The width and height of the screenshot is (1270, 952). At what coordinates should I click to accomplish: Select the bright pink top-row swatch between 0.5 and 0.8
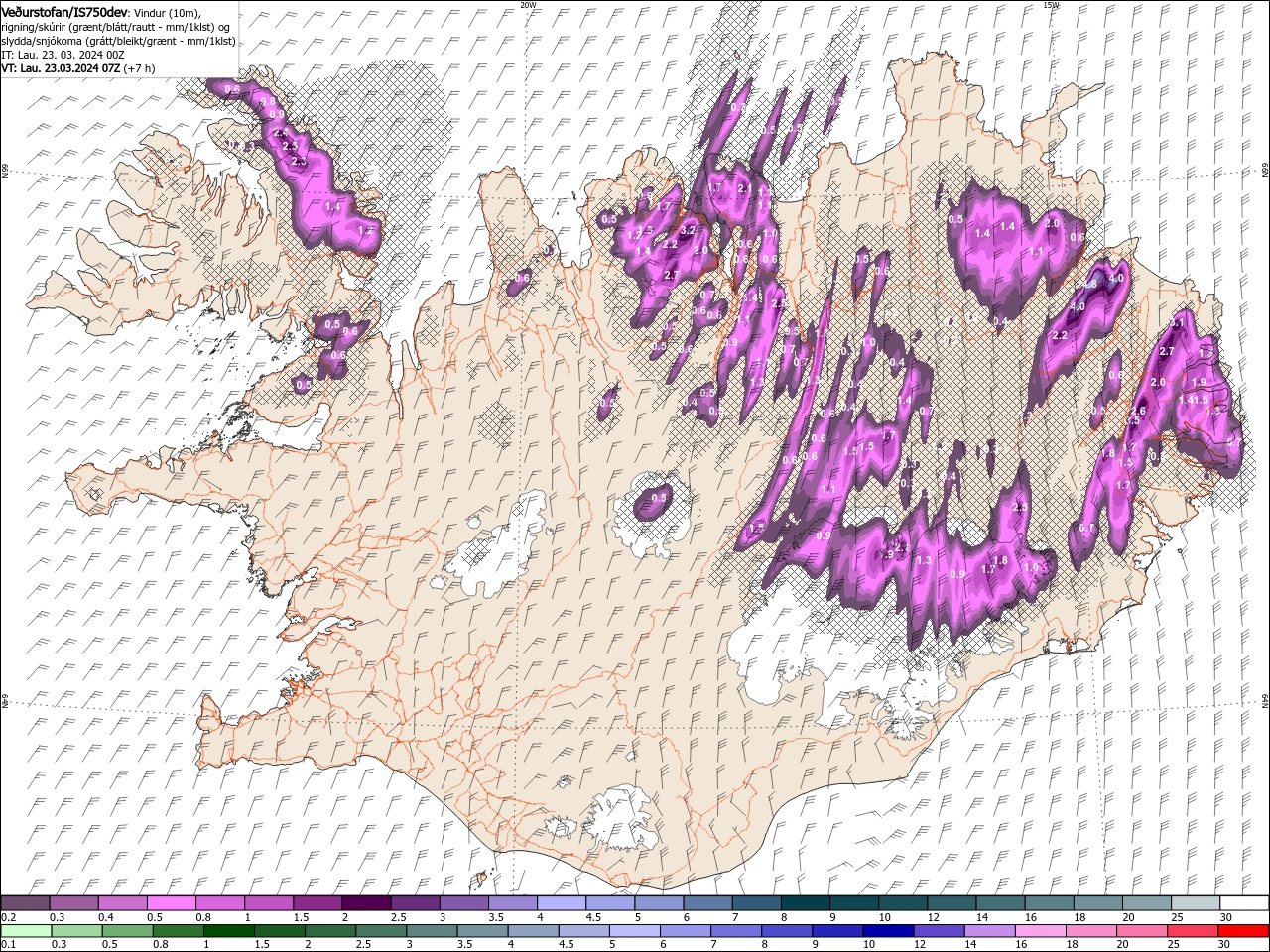[x=171, y=903]
